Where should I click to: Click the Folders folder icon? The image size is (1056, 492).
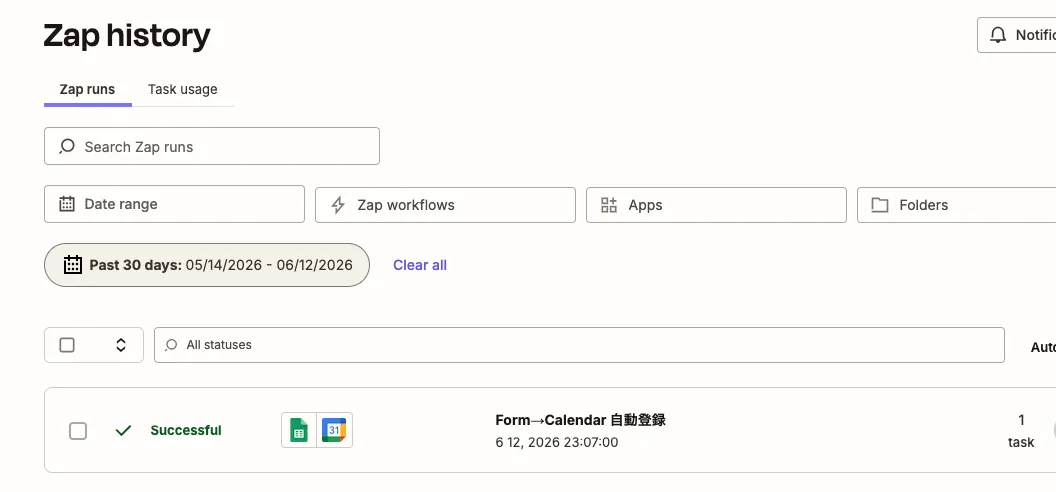(x=880, y=205)
